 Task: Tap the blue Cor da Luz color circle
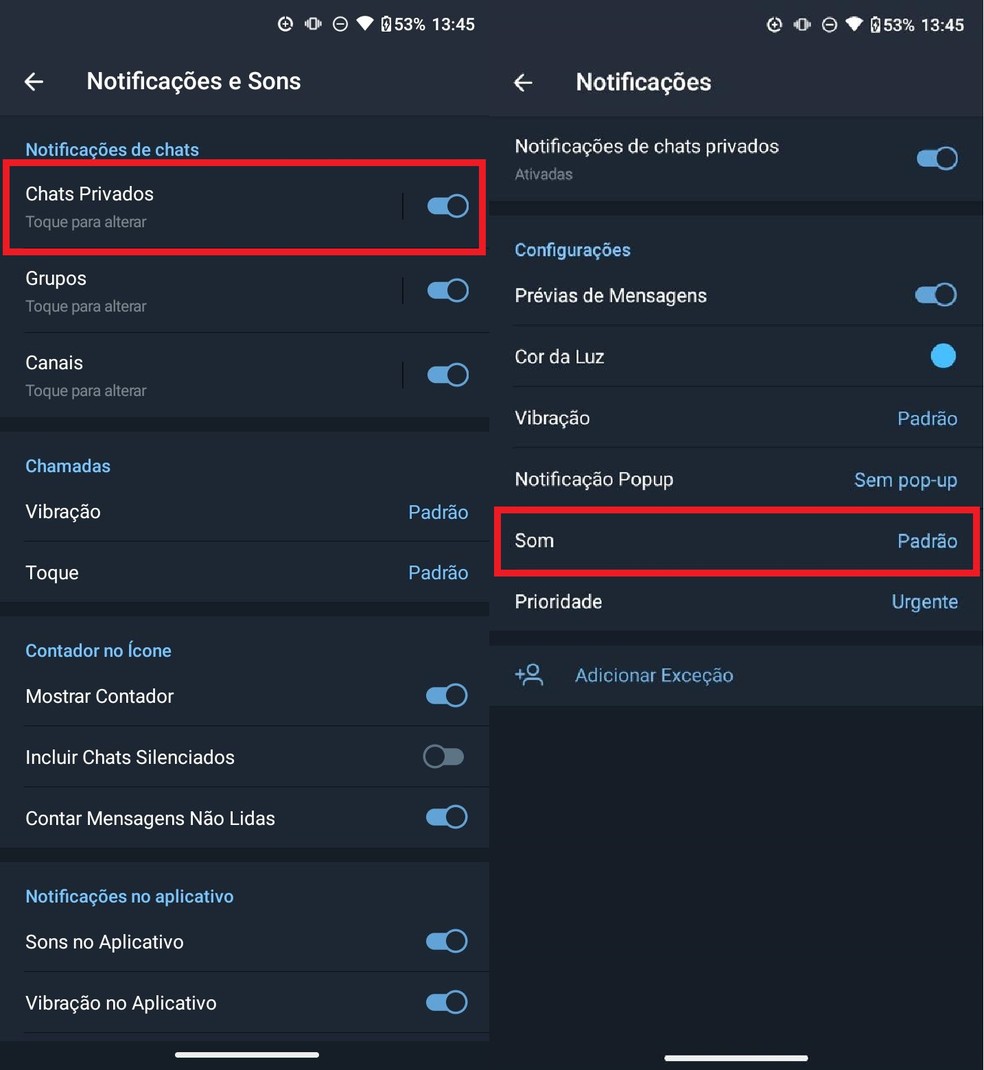tap(943, 355)
